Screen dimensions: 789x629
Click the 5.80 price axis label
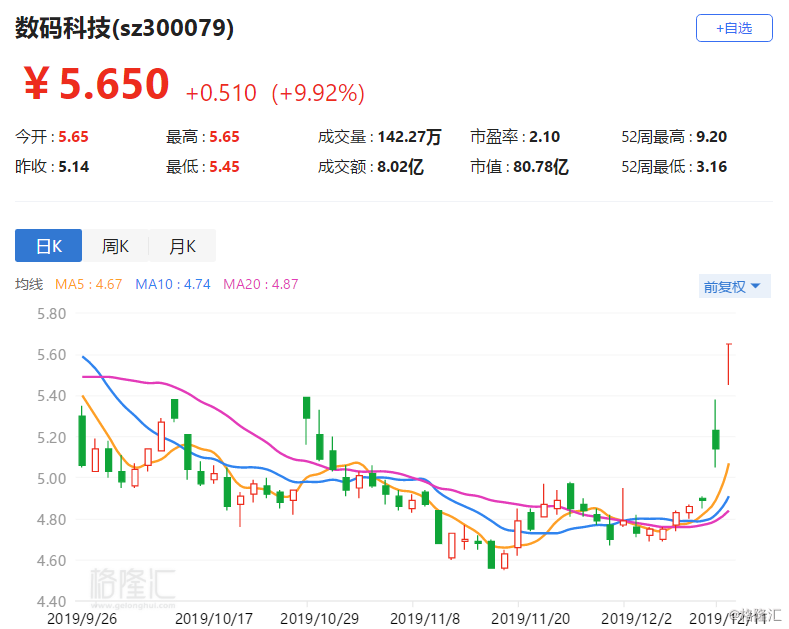coord(51,314)
